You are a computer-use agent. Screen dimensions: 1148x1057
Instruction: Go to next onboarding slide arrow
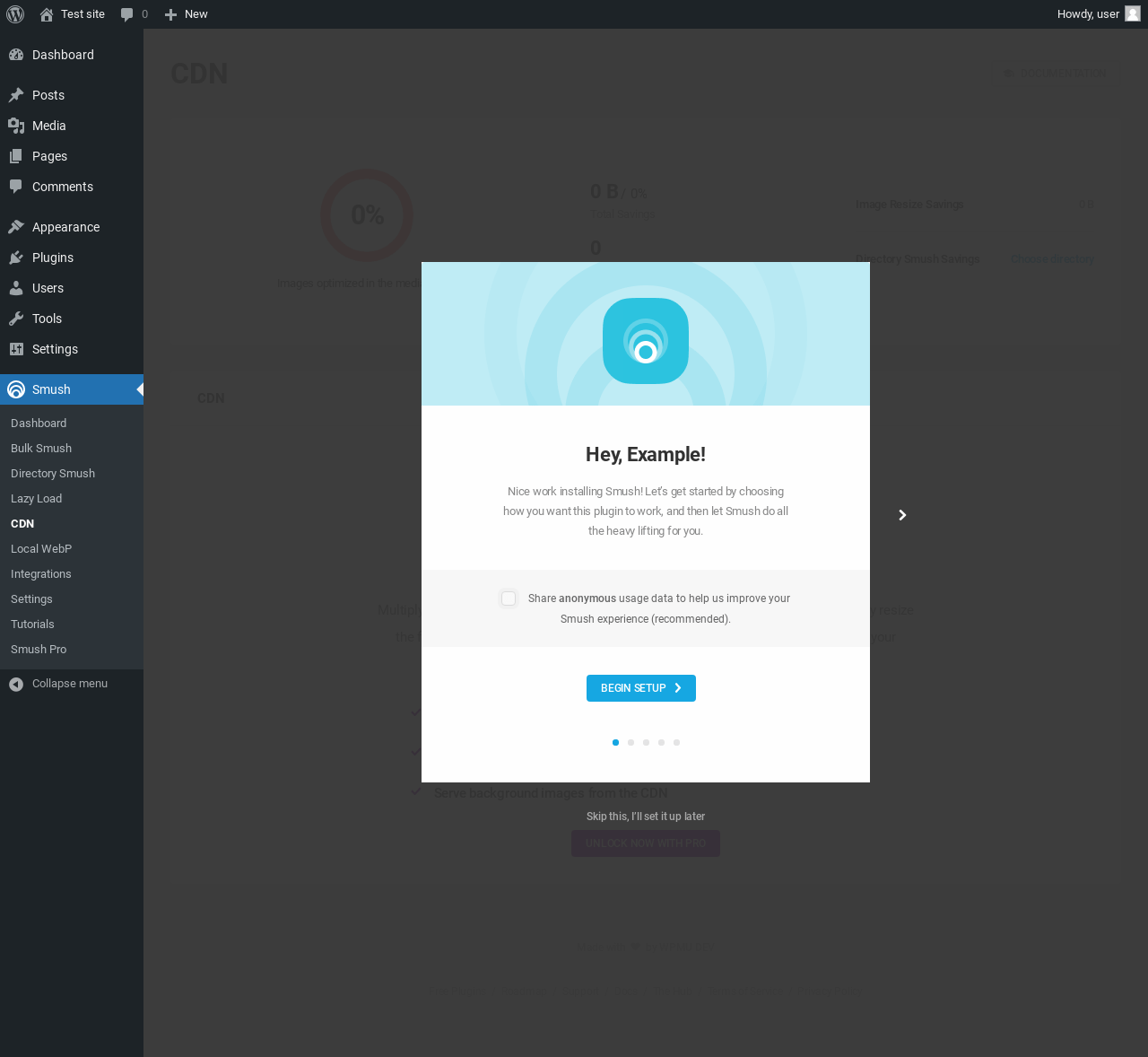tap(902, 515)
